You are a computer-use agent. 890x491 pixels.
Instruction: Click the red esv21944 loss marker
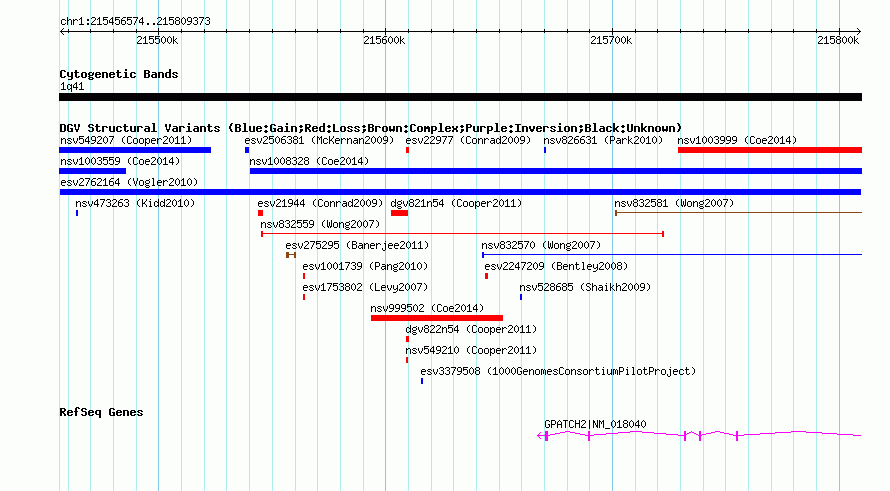pyautogui.click(x=261, y=213)
